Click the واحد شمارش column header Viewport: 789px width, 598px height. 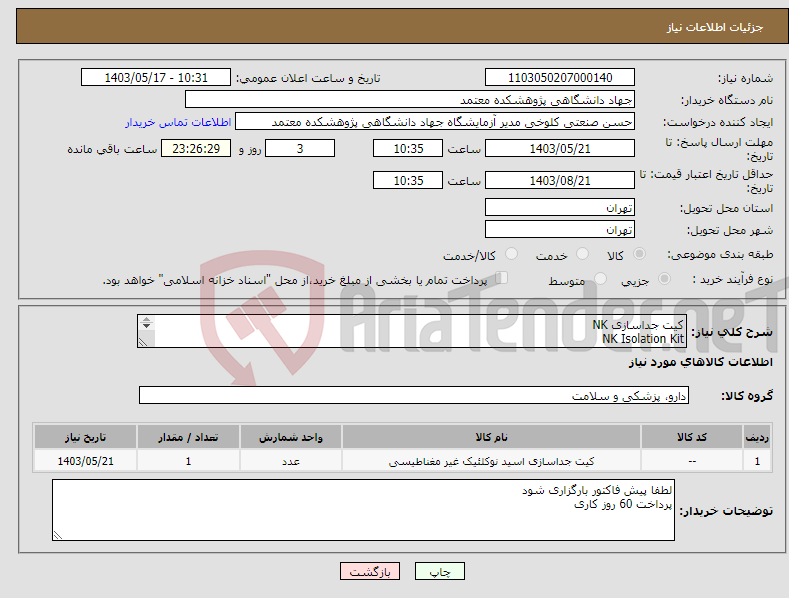tap(291, 437)
